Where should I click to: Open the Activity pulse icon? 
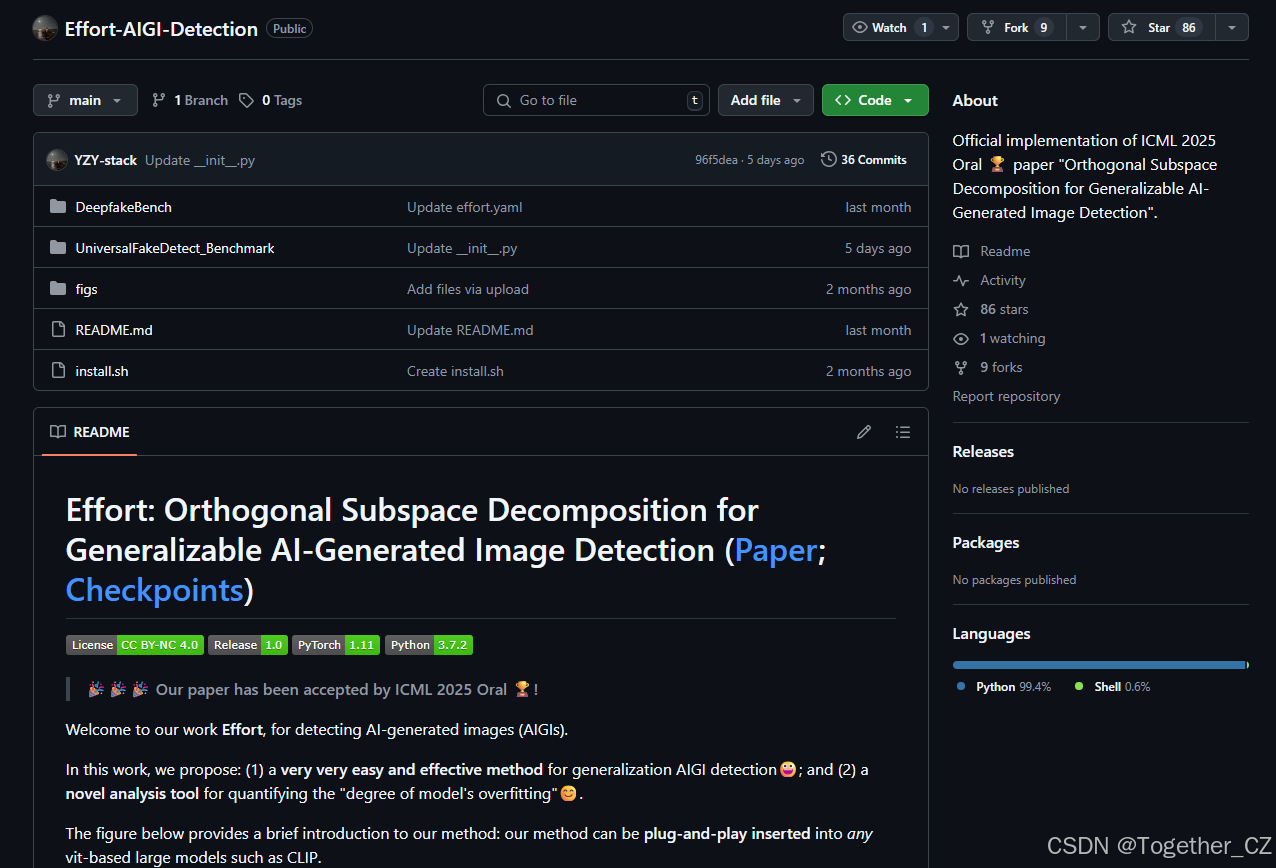[961, 280]
